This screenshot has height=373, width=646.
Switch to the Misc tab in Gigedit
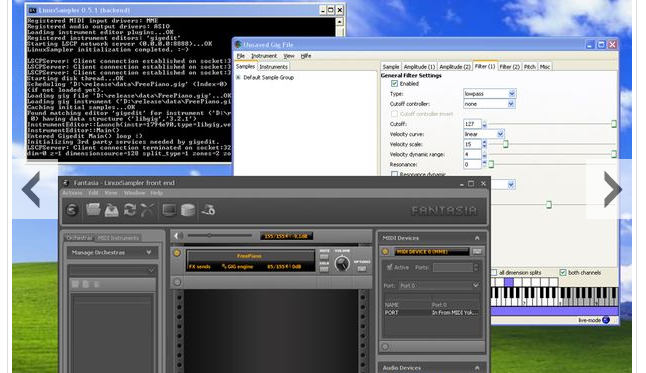(545, 66)
